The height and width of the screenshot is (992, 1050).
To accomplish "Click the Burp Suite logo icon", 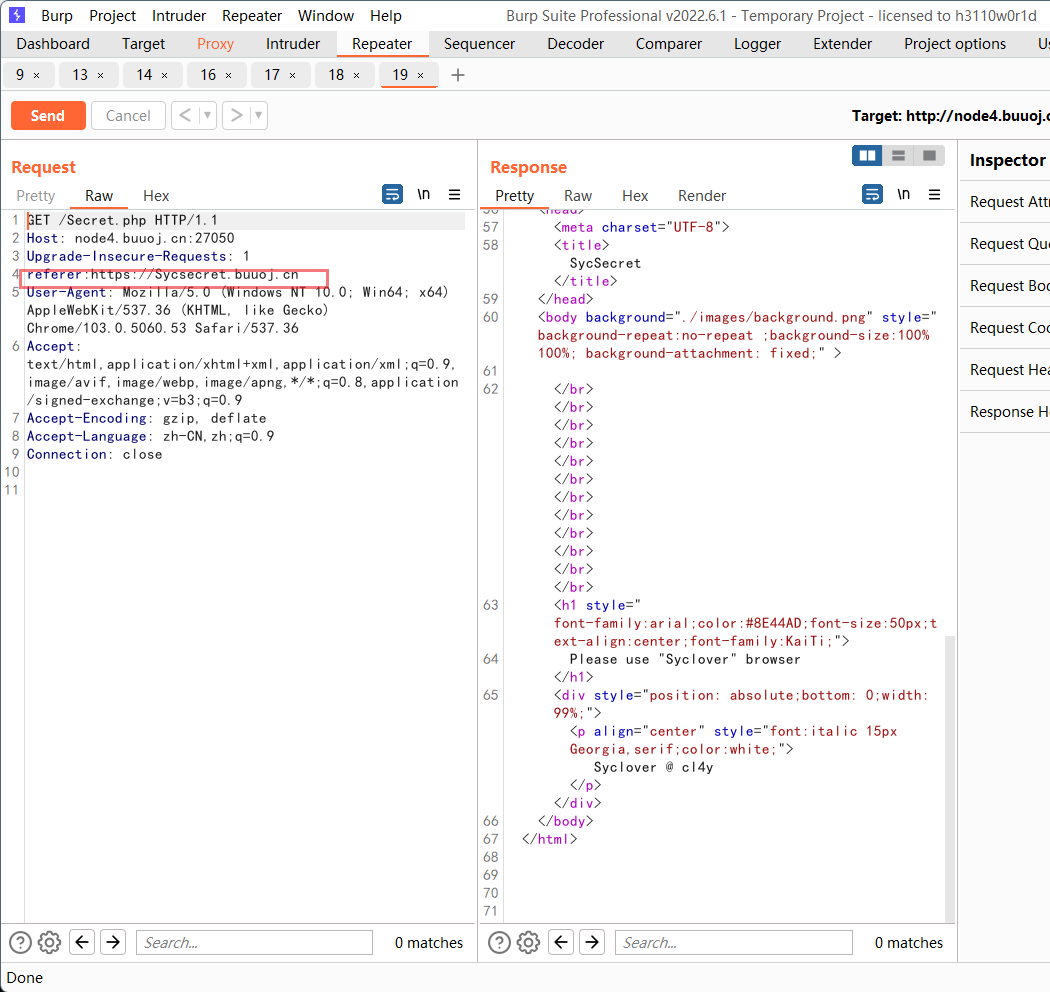I will [x=17, y=15].
